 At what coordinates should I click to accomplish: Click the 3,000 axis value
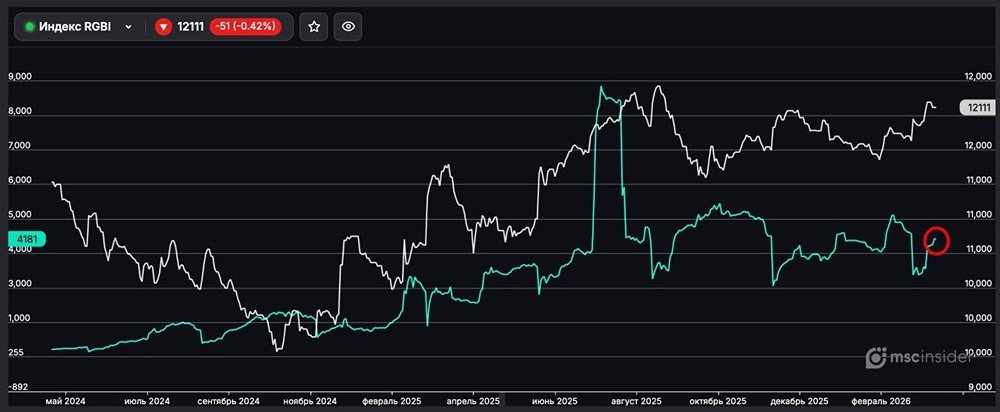19,283
